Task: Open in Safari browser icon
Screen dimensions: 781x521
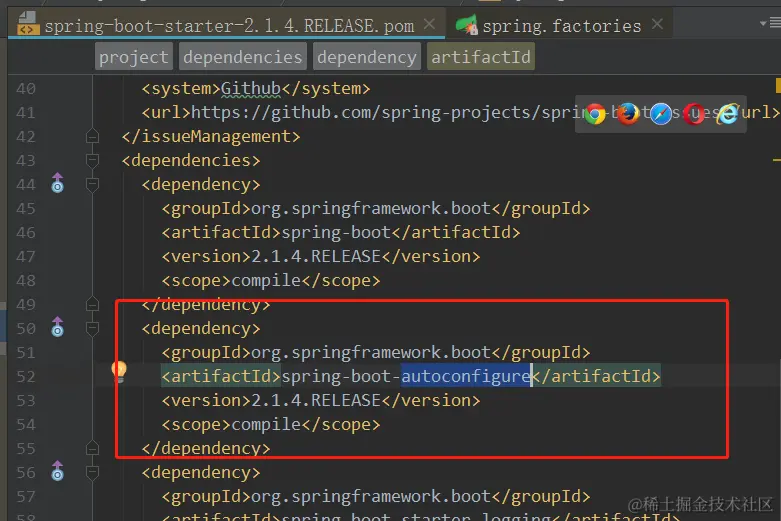Action: tap(661, 114)
